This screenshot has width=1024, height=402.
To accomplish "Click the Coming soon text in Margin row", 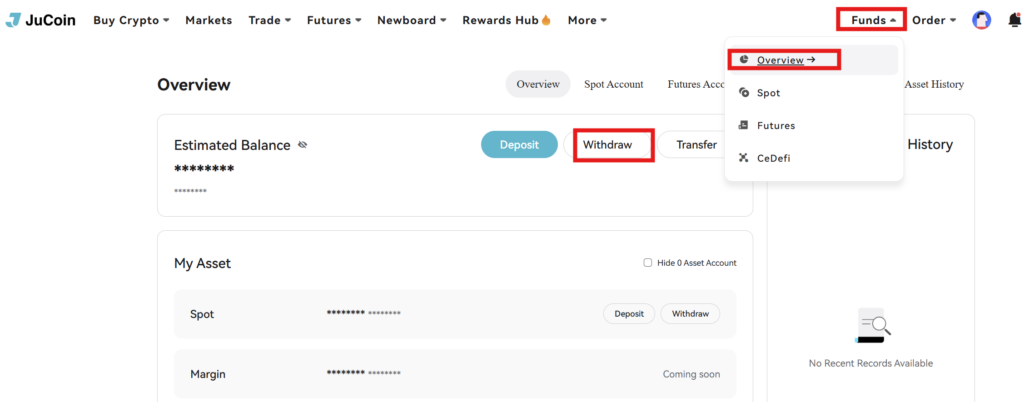I will click(692, 375).
